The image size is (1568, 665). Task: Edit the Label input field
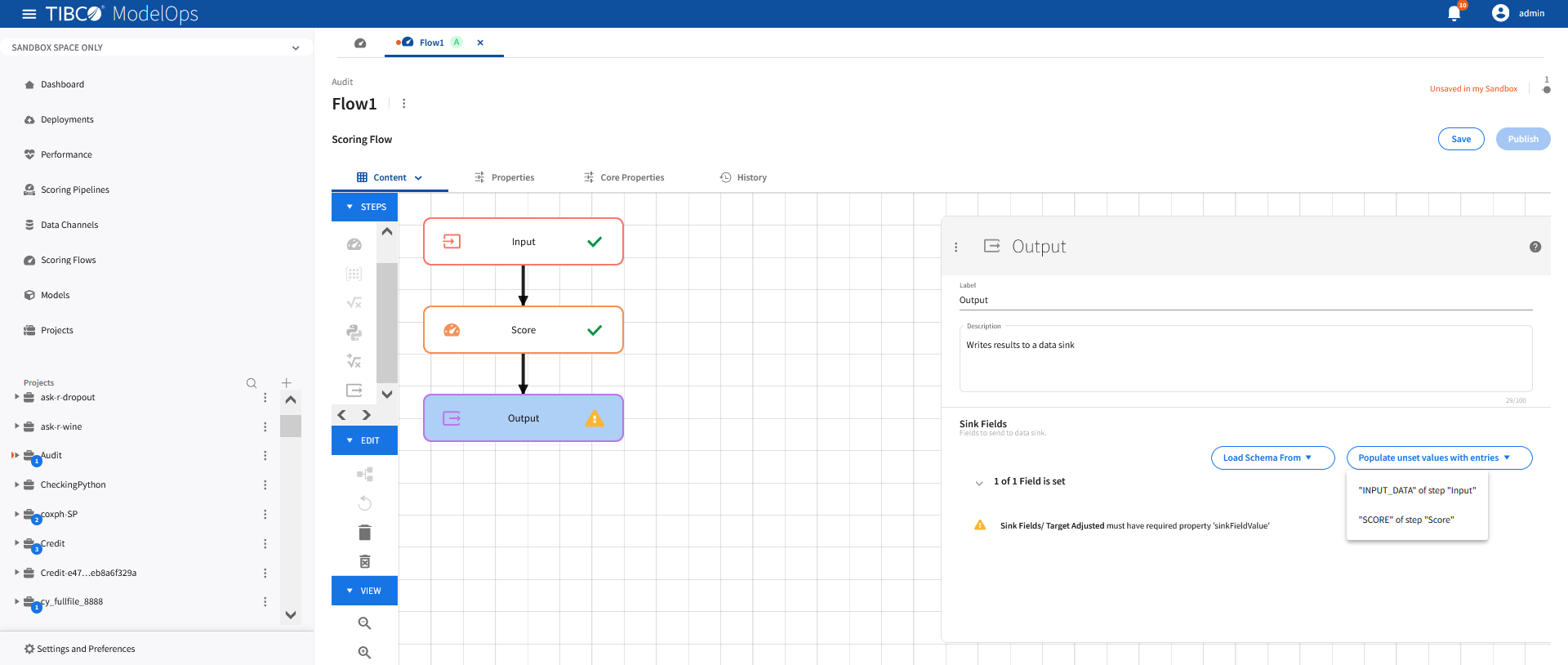[x=1245, y=300]
